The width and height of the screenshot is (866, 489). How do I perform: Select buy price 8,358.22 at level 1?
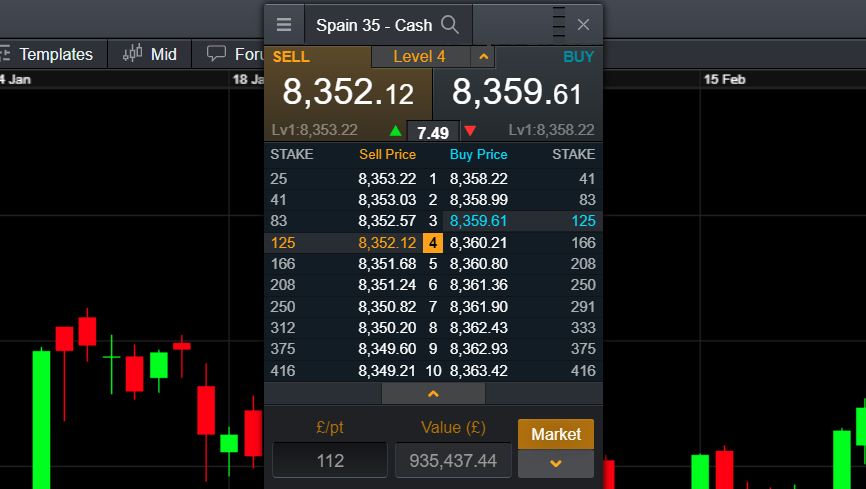[479, 179]
